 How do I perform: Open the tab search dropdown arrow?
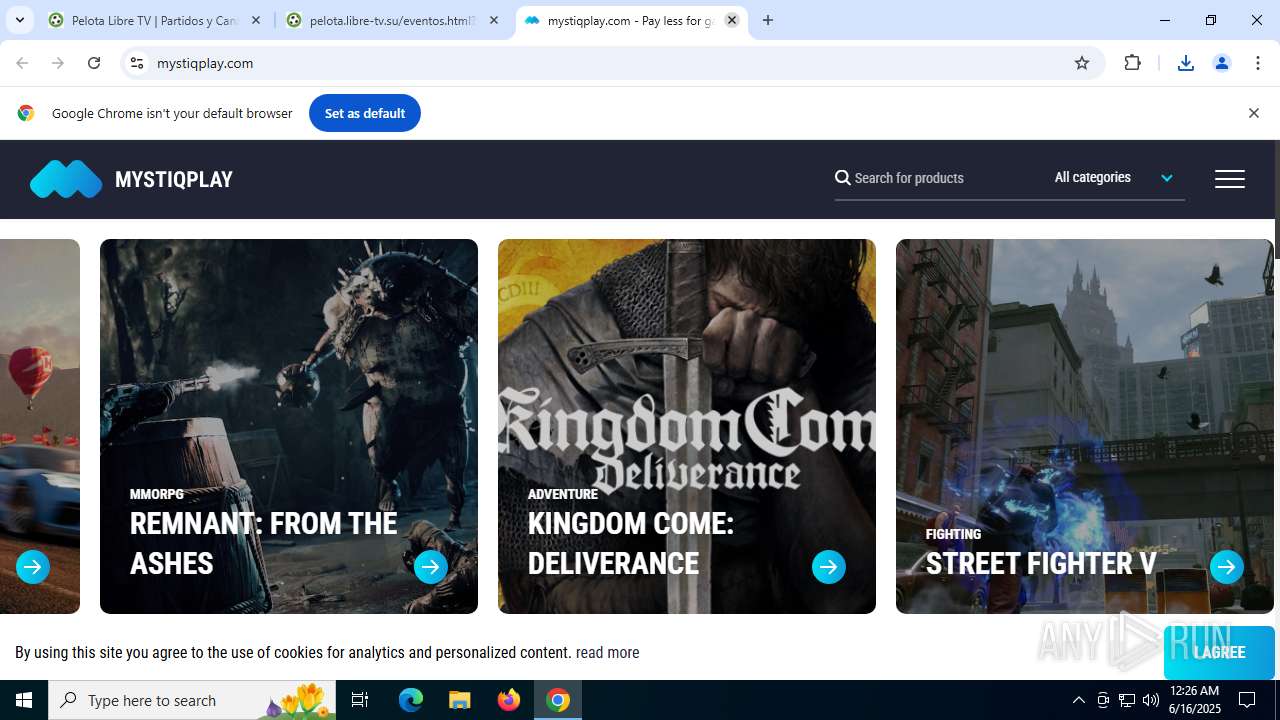coord(20,20)
